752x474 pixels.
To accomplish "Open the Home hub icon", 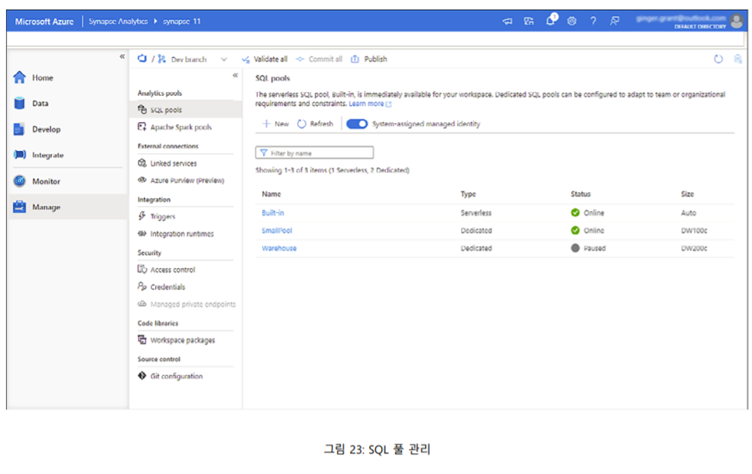I will (19, 77).
